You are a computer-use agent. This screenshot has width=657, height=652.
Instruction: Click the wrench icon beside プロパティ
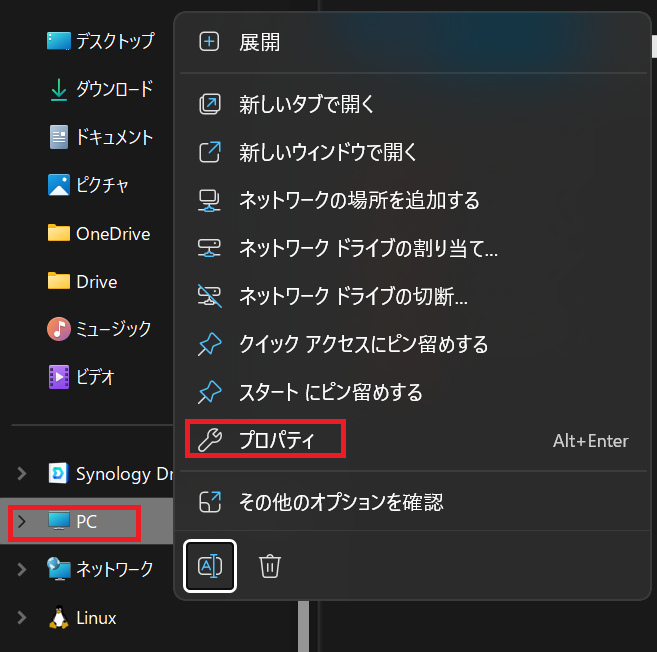tap(210, 440)
